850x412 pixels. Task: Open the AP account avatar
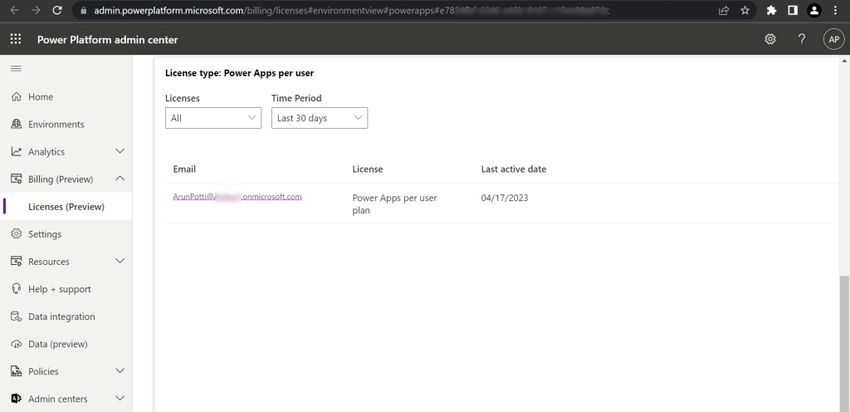[x=834, y=39]
